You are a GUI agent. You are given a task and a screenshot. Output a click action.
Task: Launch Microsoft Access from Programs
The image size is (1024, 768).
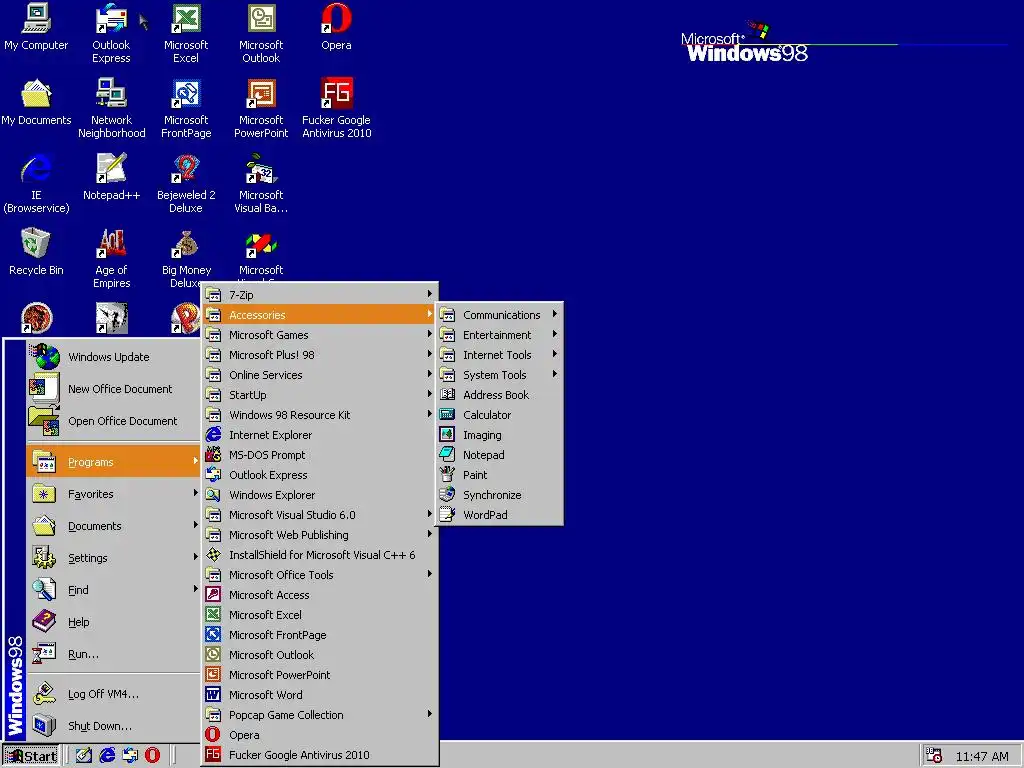point(319,594)
